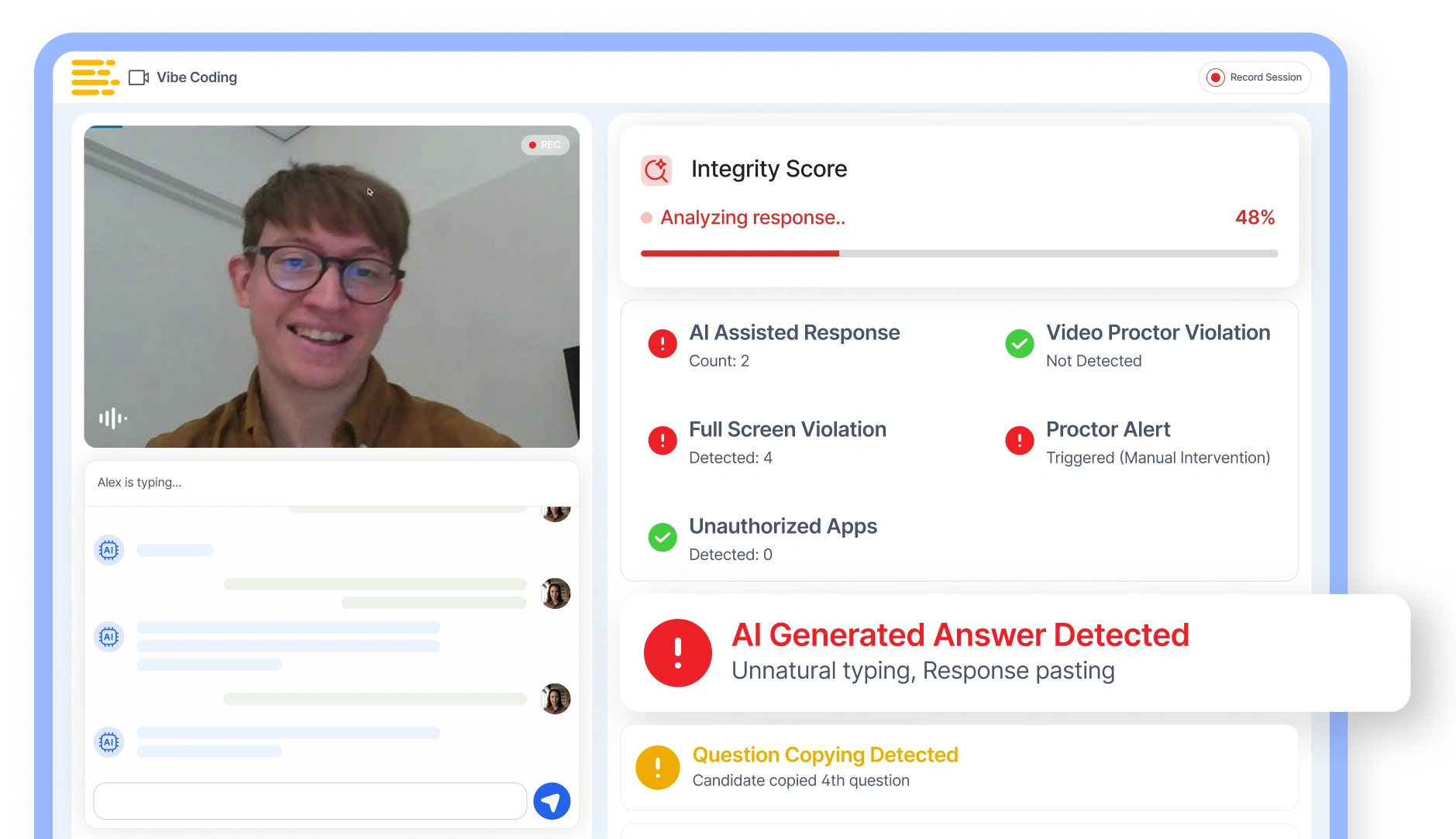
Task: Click the woman's avatar beside two-line green message
Action: [x=555, y=593]
